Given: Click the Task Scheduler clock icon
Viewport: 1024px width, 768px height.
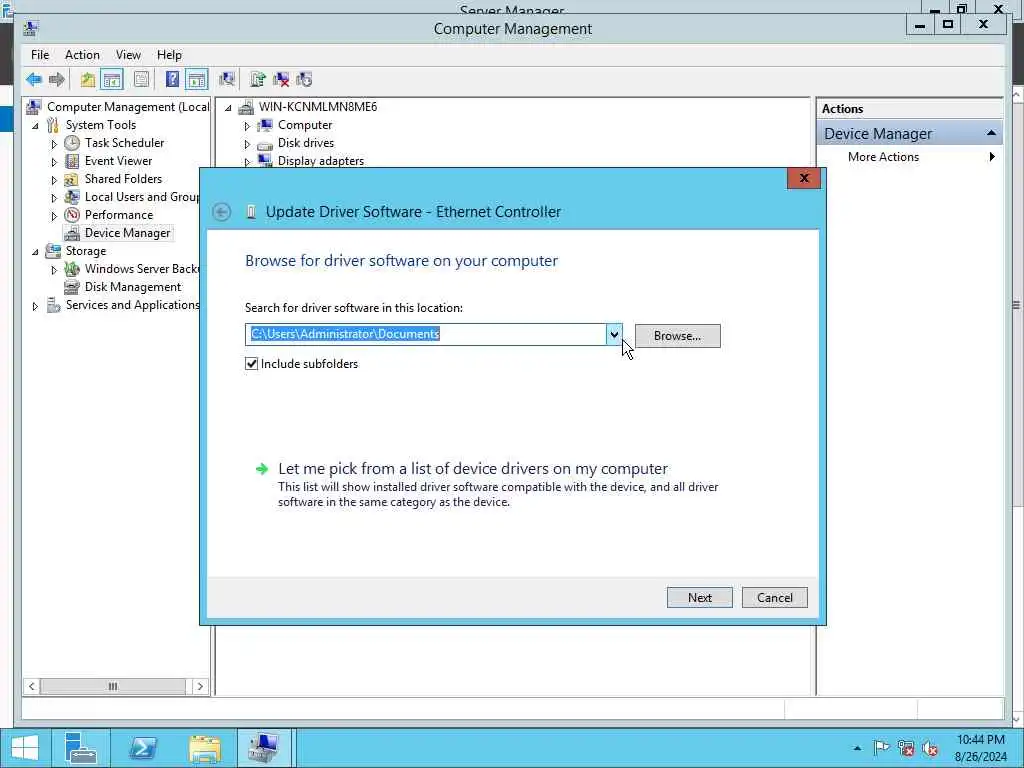Looking at the screenshot, I should [72, 143].
